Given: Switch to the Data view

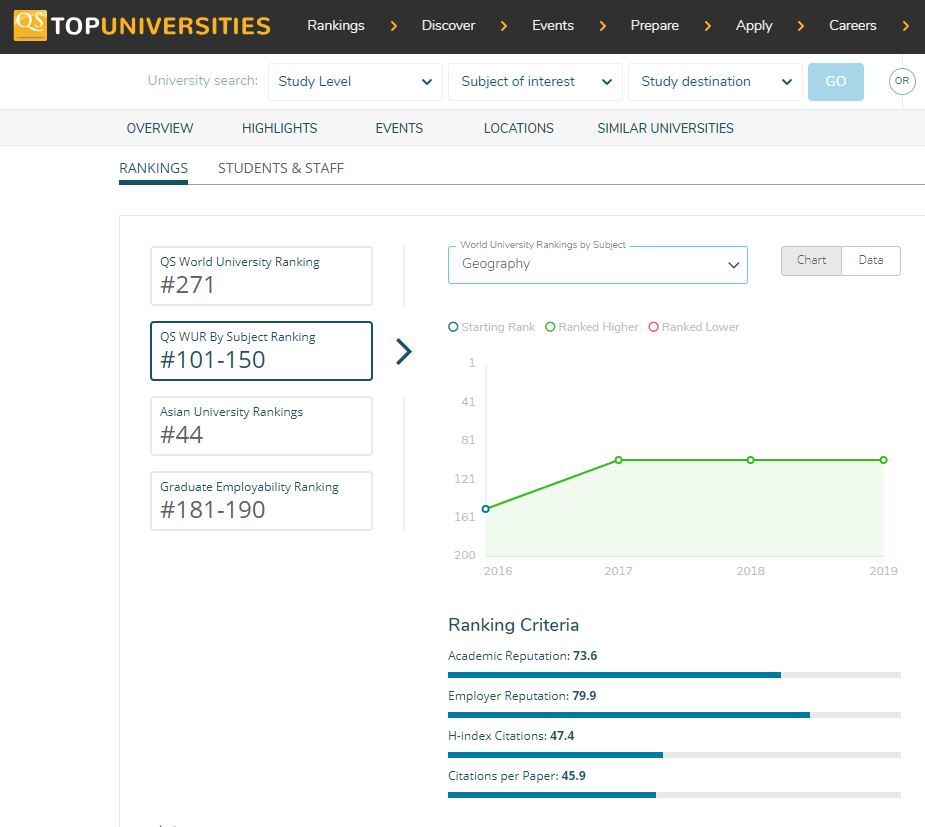Looking at the screenshot, I should 870,260.
